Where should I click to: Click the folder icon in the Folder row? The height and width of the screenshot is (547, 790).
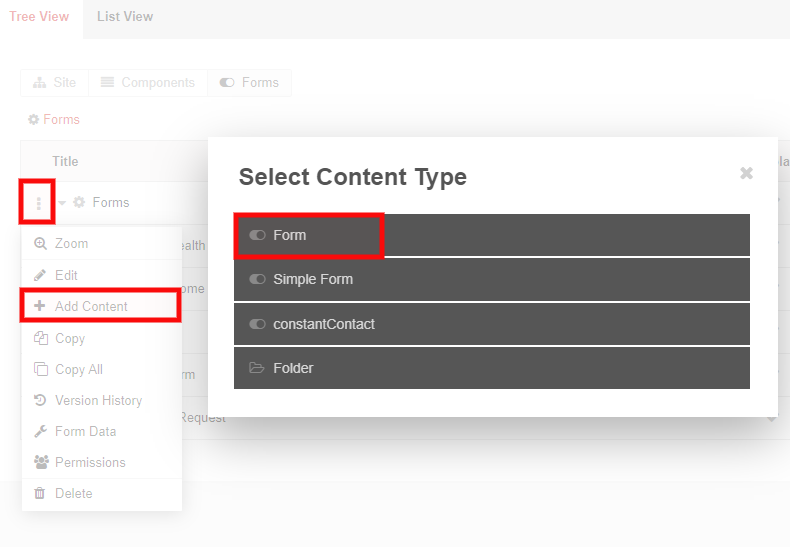[x=256, y=368]
